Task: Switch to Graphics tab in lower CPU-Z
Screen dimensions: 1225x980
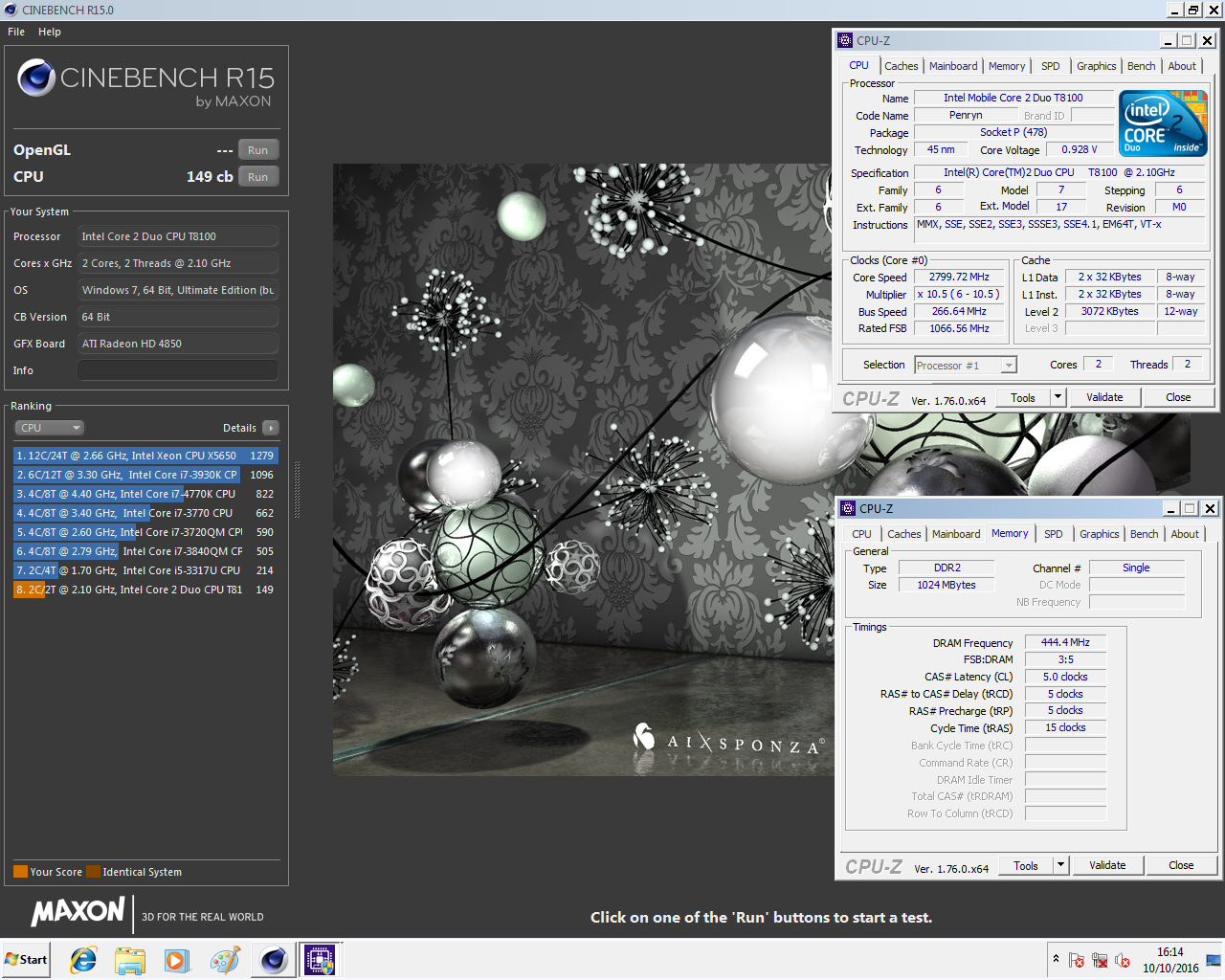Action: 1099,534
